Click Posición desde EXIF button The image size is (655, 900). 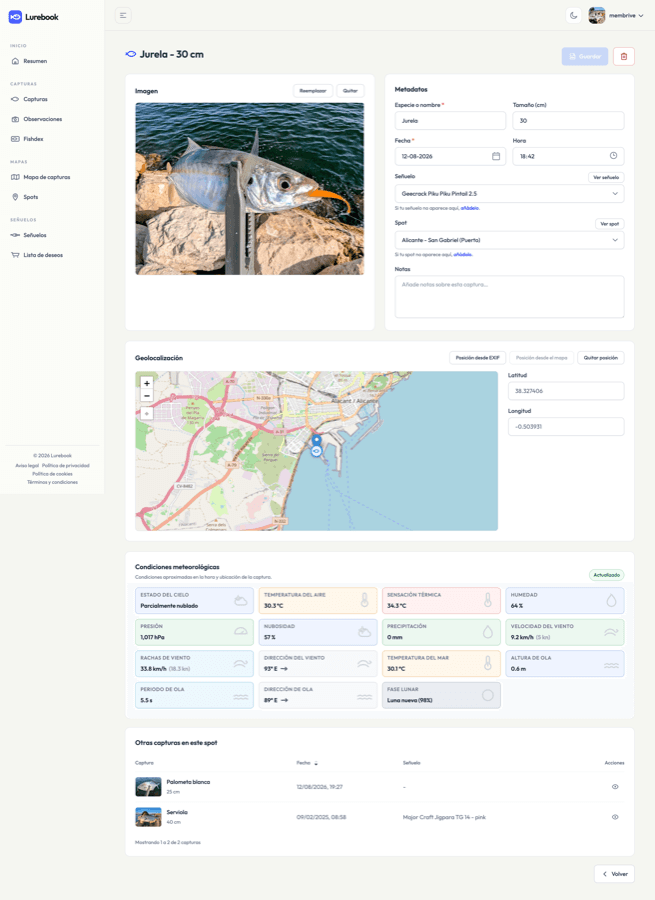478,358
